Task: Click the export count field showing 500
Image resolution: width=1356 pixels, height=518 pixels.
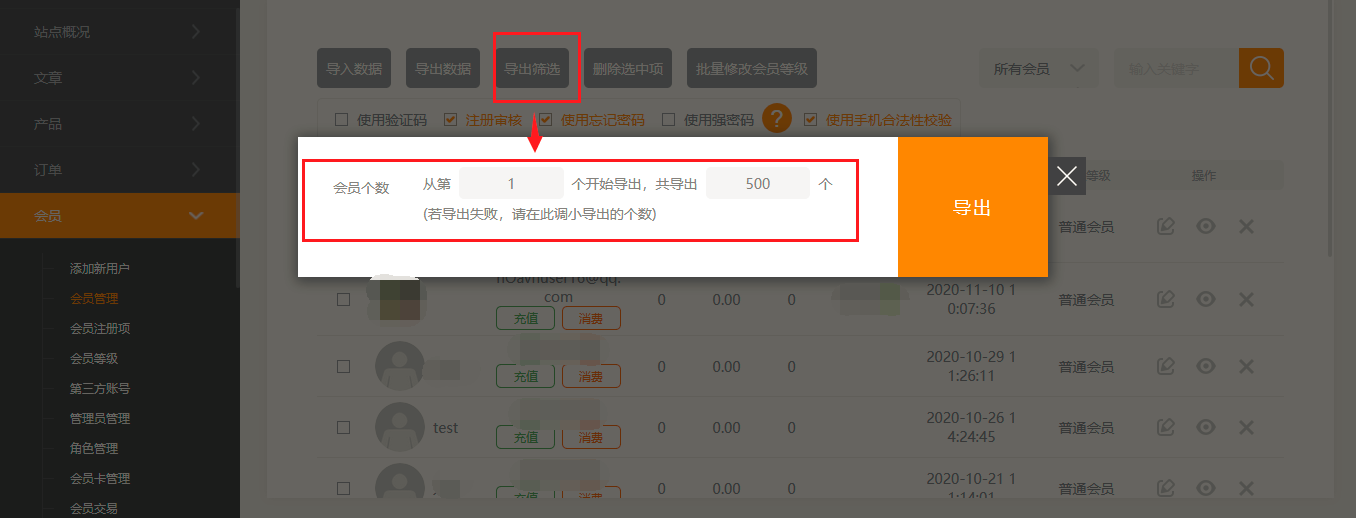Action: 758,183
